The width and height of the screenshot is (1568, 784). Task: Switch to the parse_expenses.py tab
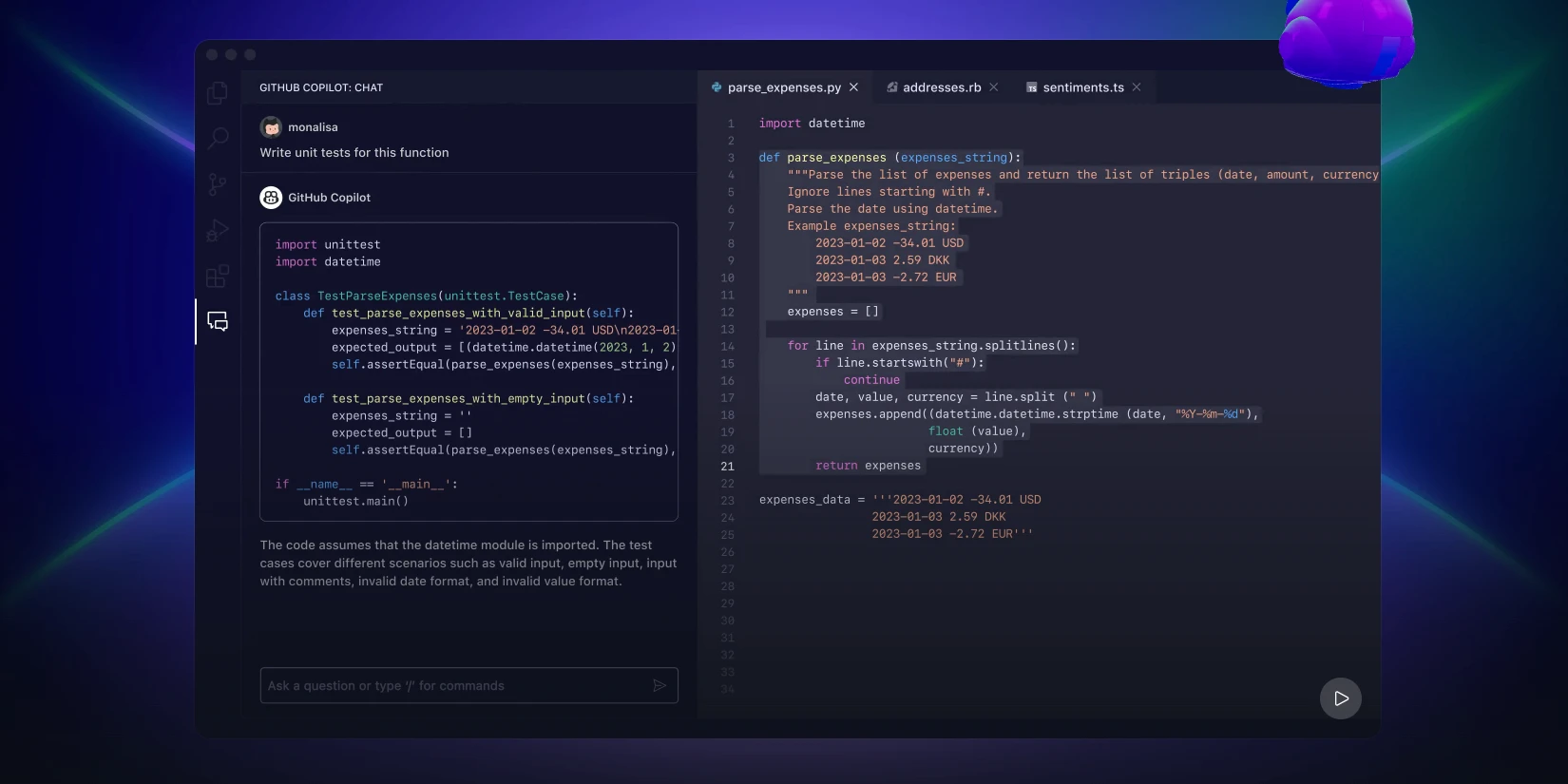point(784,87)
